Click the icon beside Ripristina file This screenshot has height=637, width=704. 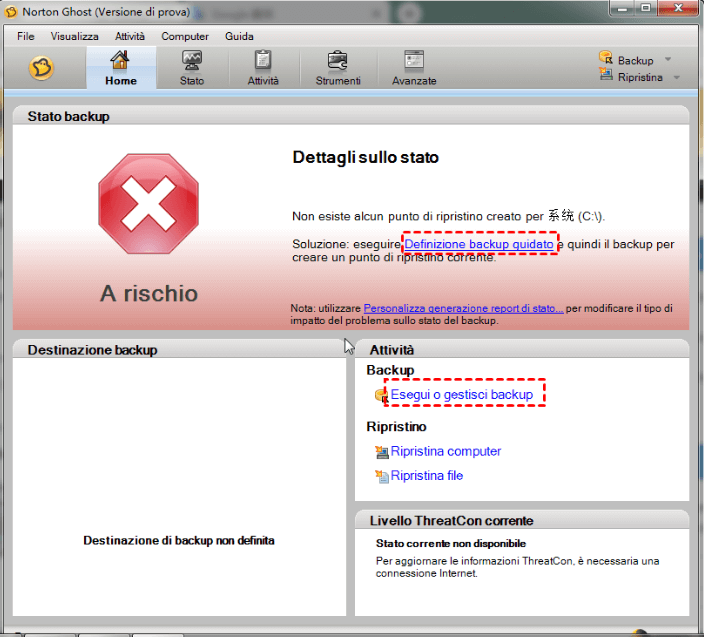coord(382,476)
